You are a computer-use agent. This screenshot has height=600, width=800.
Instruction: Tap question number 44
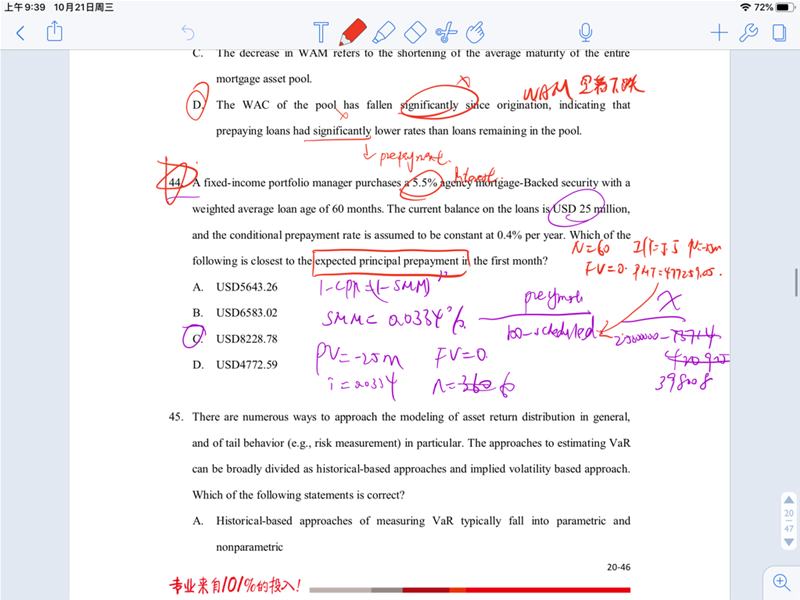click(x=175, y=183)
